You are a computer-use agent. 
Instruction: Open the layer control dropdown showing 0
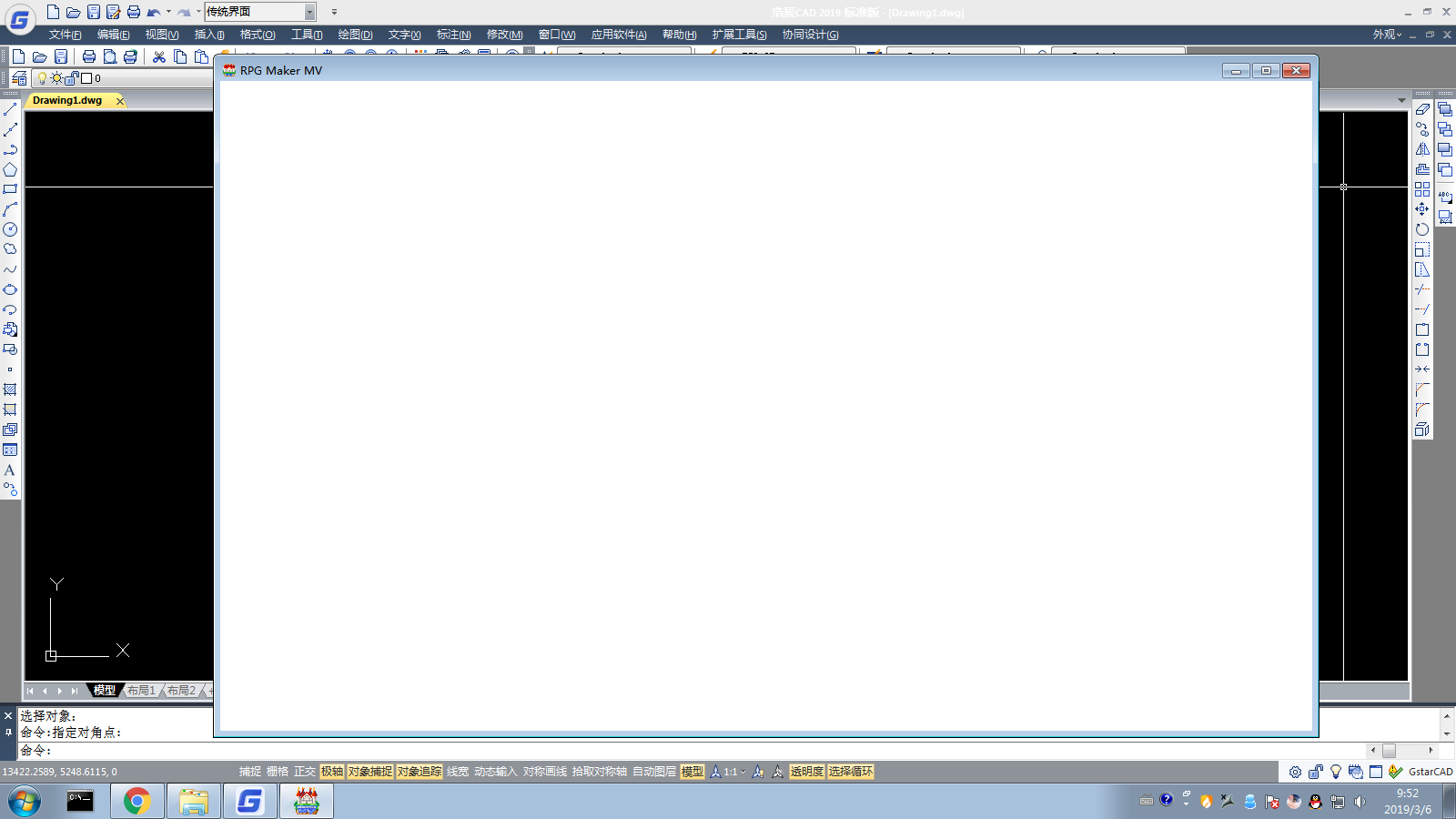click(125, 78)
